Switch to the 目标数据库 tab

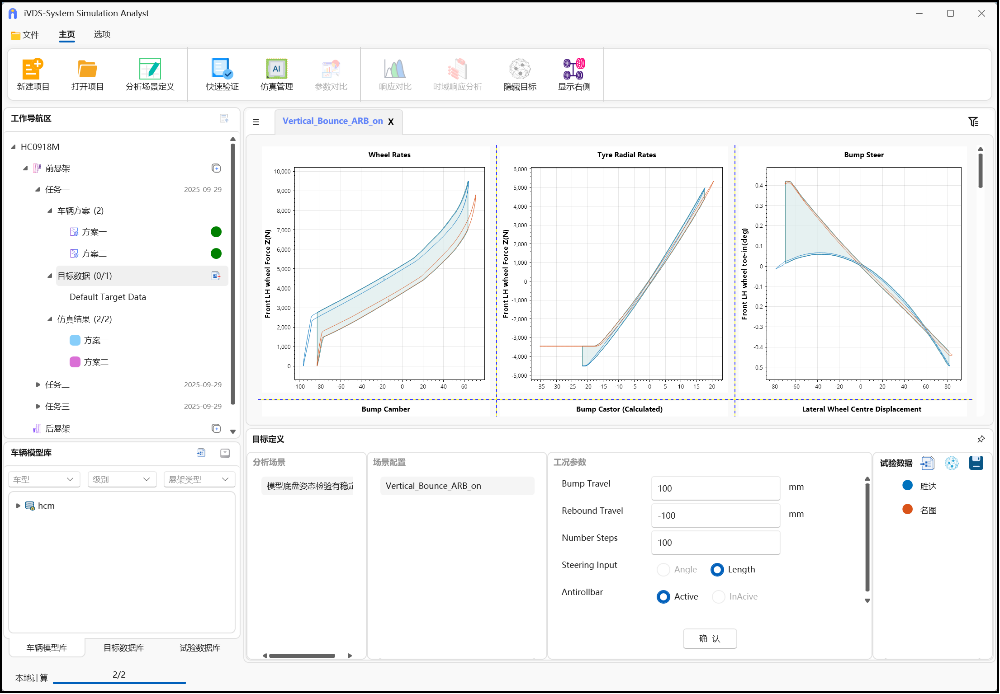(124, 648)
